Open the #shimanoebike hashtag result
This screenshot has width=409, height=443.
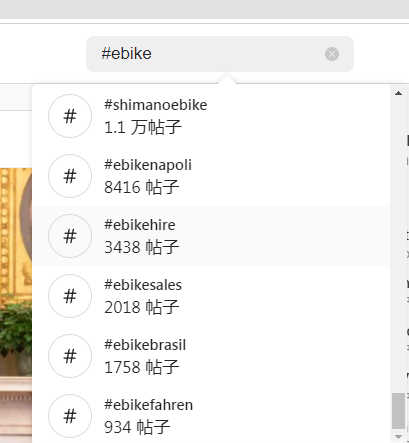(211, 116)
